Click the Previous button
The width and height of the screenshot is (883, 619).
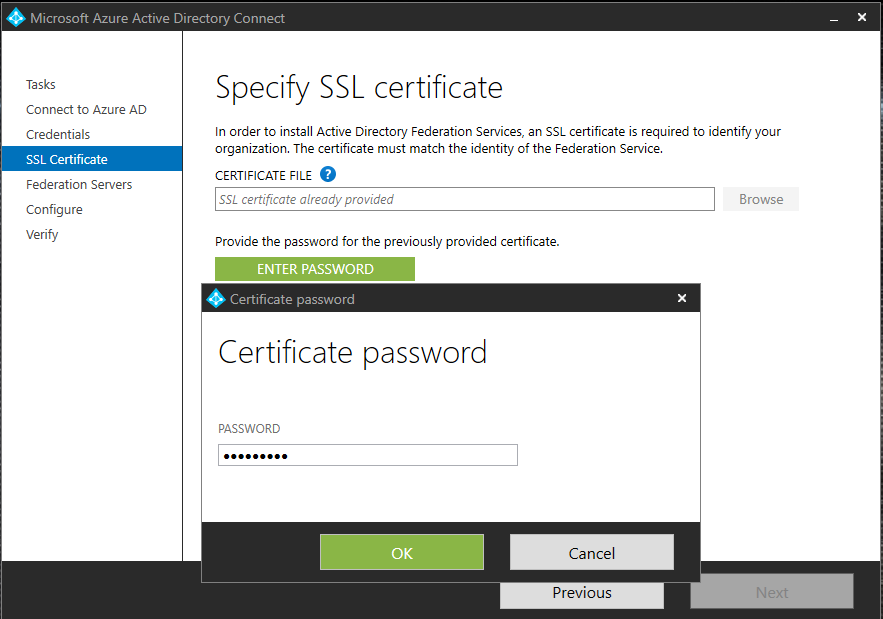[581, 592]
